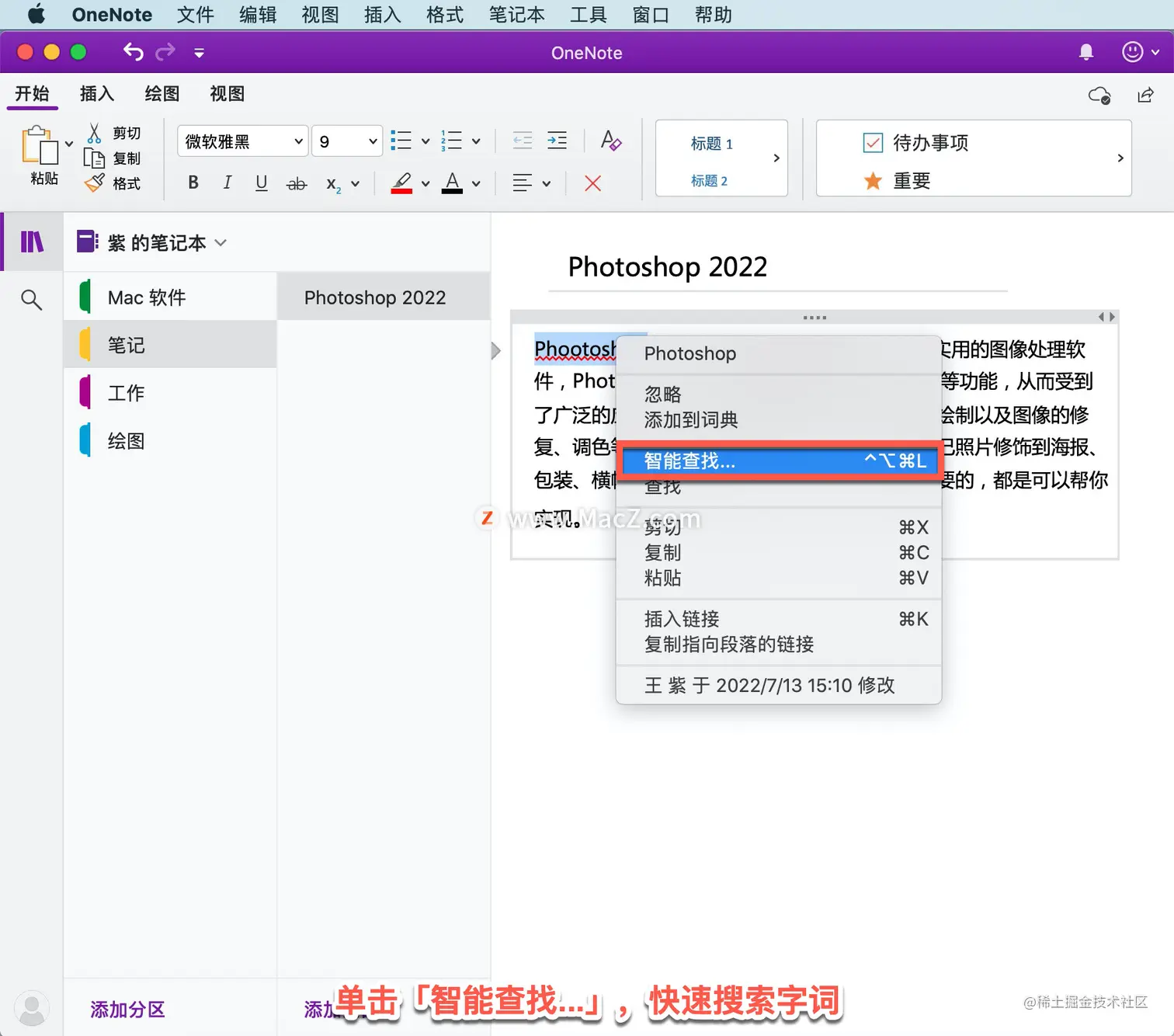Click the bulleted list icon
Viewport: 1174px width, 1036px height.
[401, 141]
